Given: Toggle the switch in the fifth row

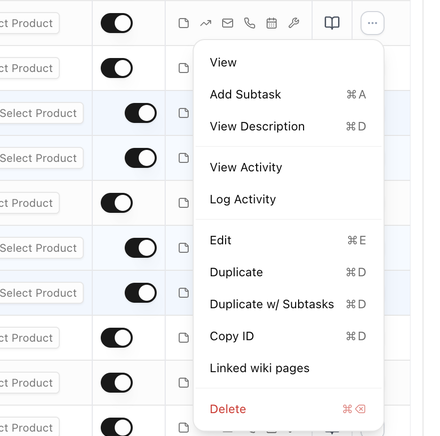Looking at the screenshot, I should coord(117,203).
